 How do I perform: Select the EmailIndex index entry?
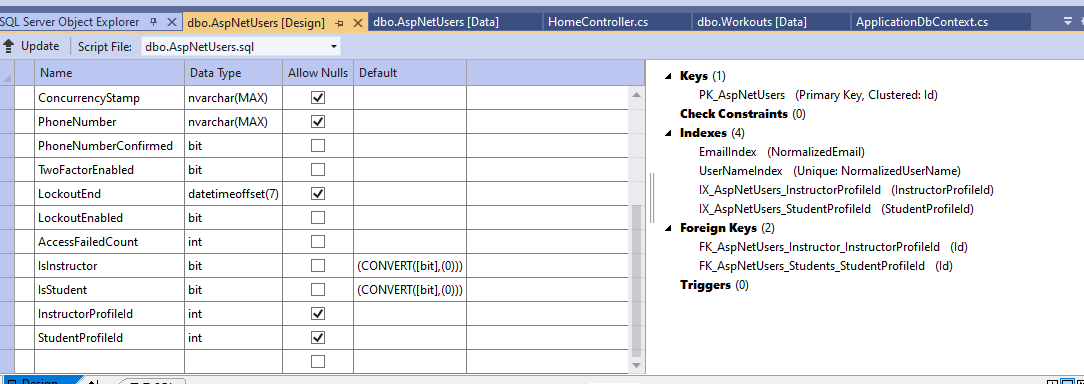tap(781, 152)
